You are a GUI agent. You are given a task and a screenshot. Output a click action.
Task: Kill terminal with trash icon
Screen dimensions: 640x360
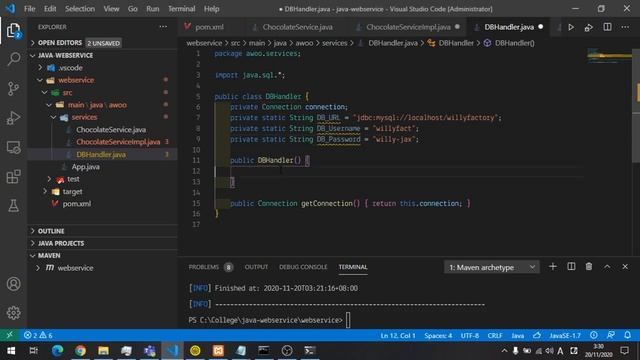click(x=589, y=267)
